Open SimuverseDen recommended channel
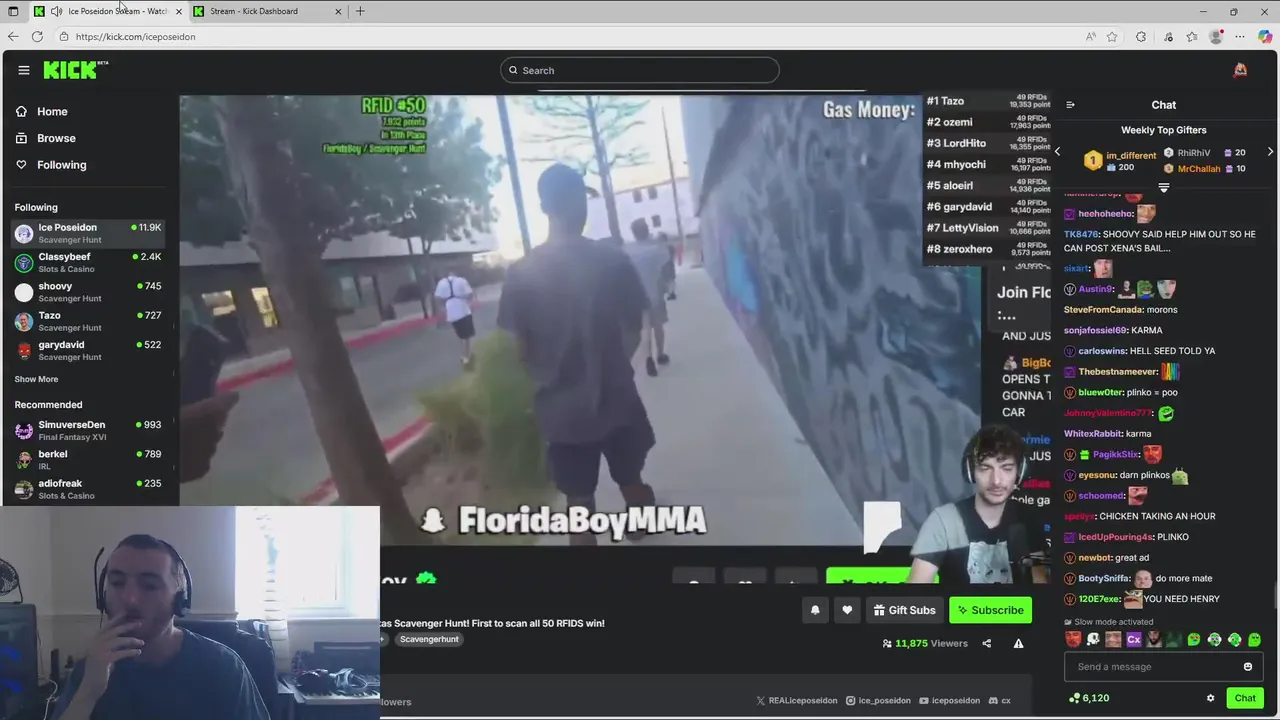The height and width of the screenshot is (720, 1280). click(88, 430)
